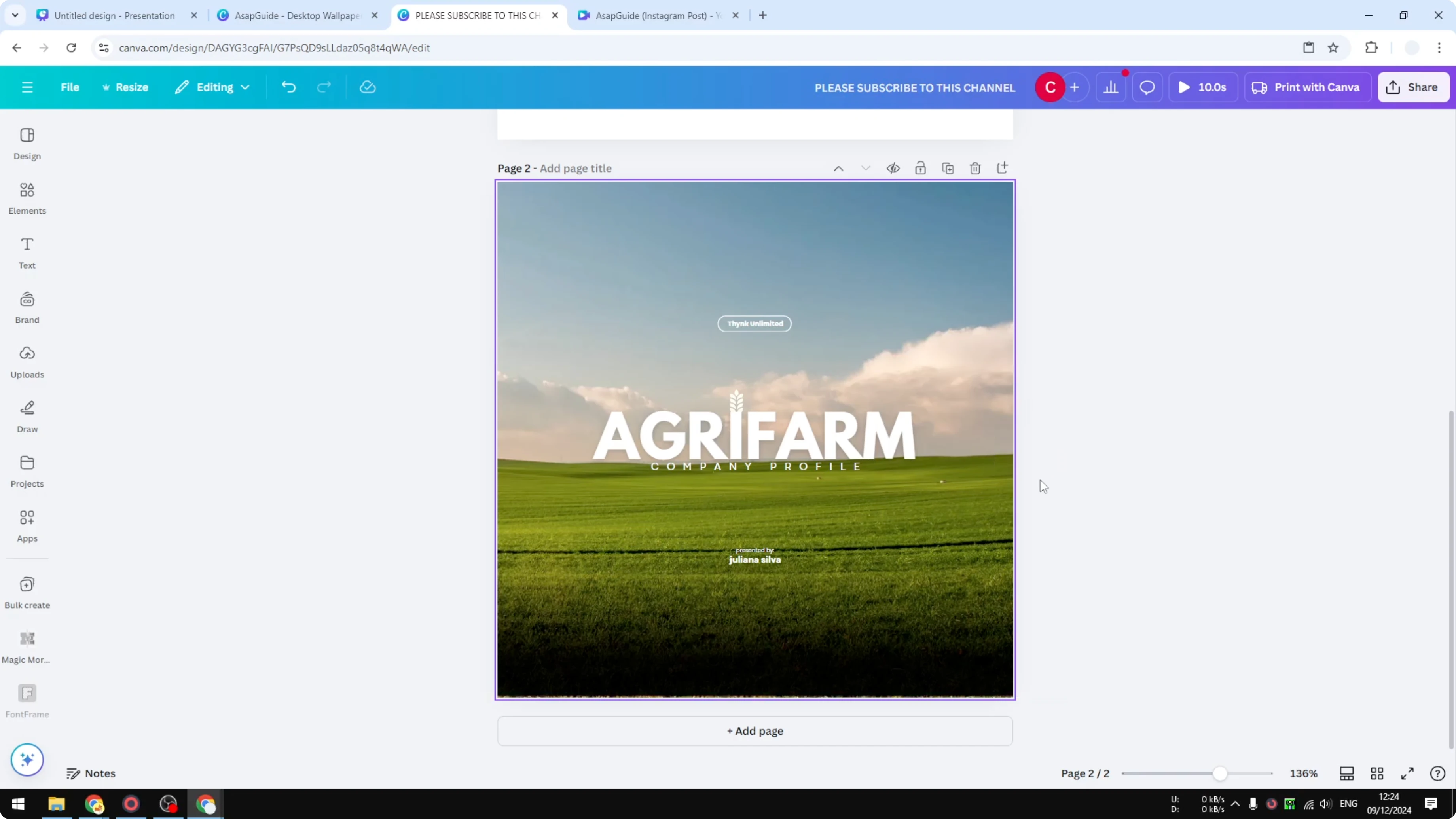Adjust the zoom level slider
1456x819 pixels.
[1219, 773]
